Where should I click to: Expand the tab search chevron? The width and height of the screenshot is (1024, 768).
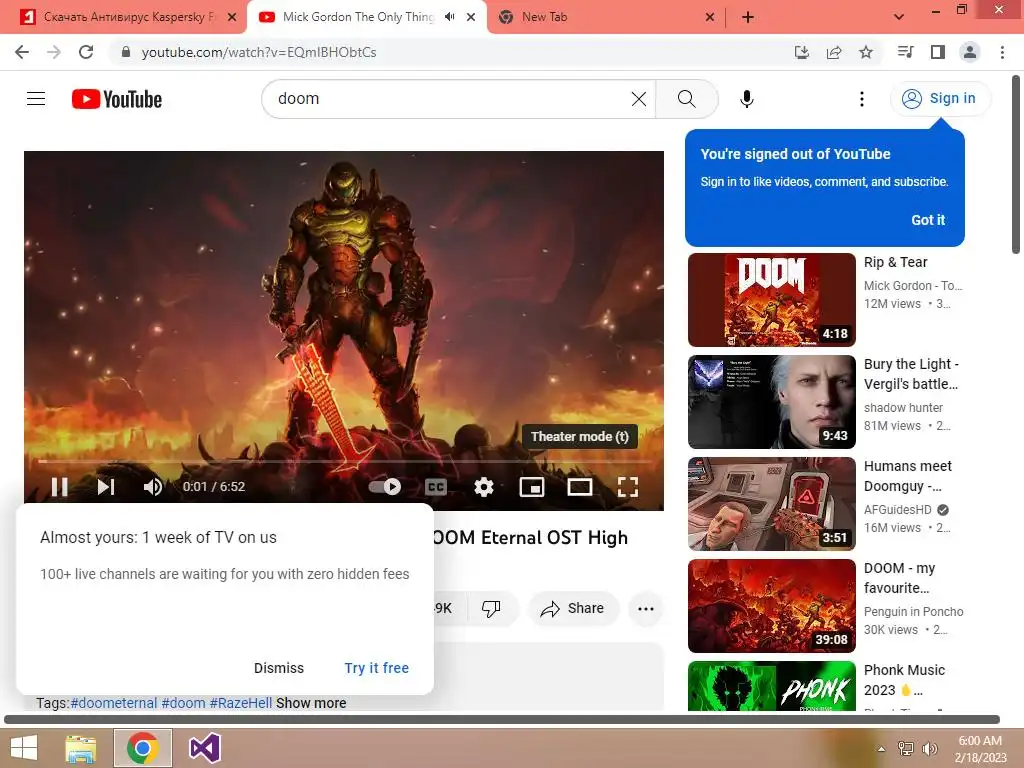tap(899, 17)
